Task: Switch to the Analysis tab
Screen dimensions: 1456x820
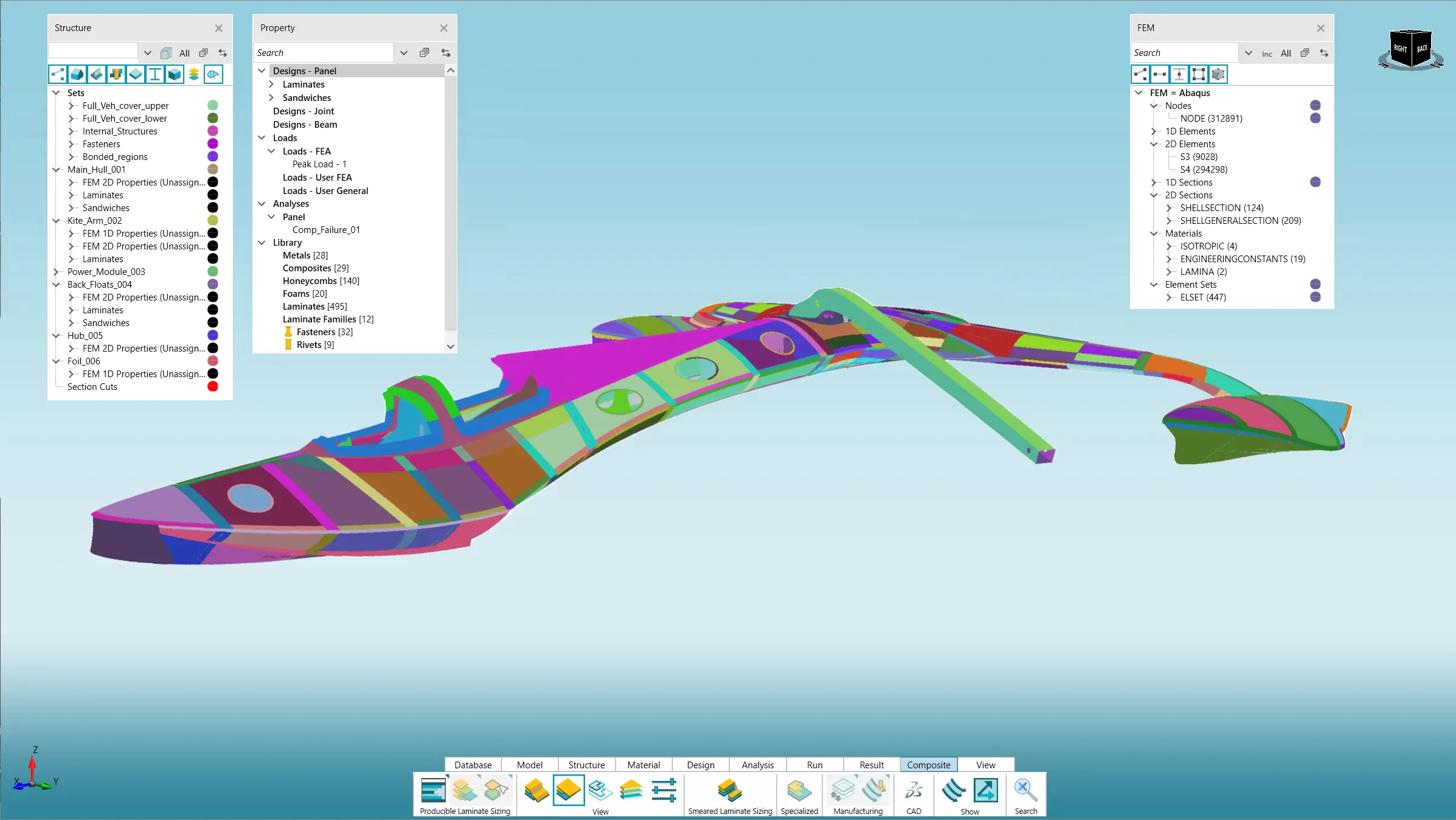Action: pyautogui.click(x=758, y=765)
